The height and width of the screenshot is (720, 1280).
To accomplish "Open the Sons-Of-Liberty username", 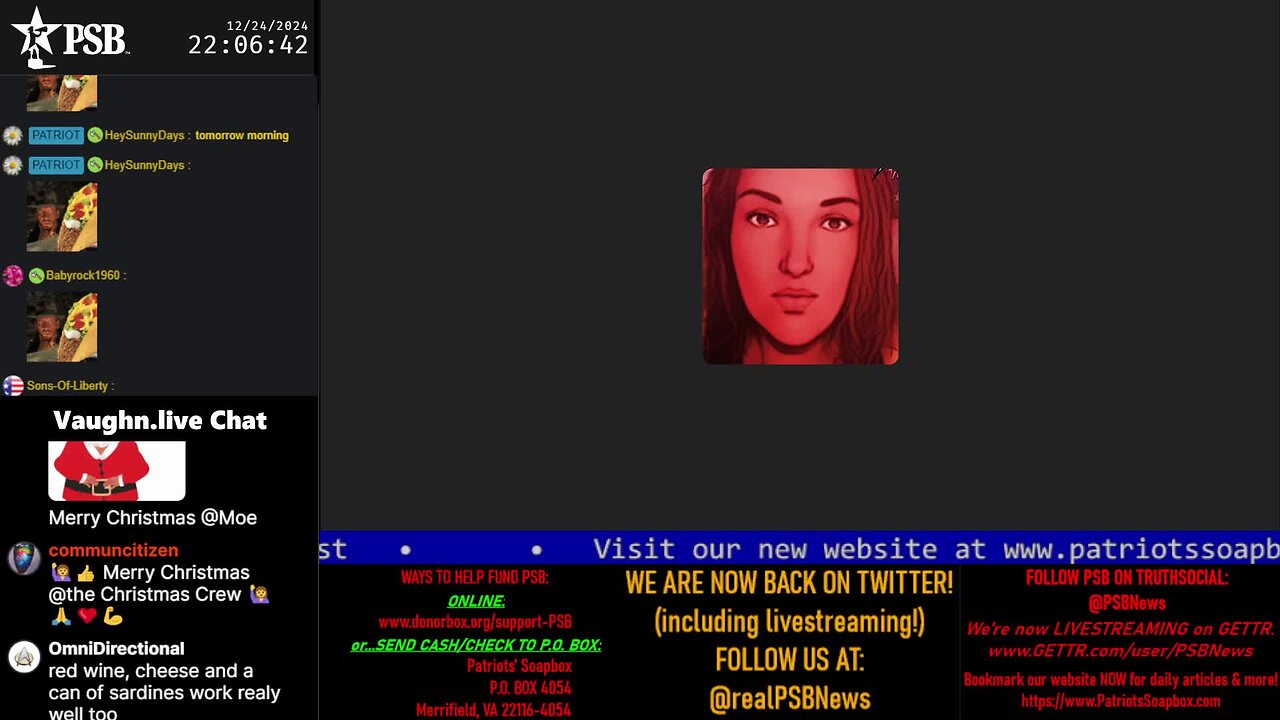I will tap(68, 386).
